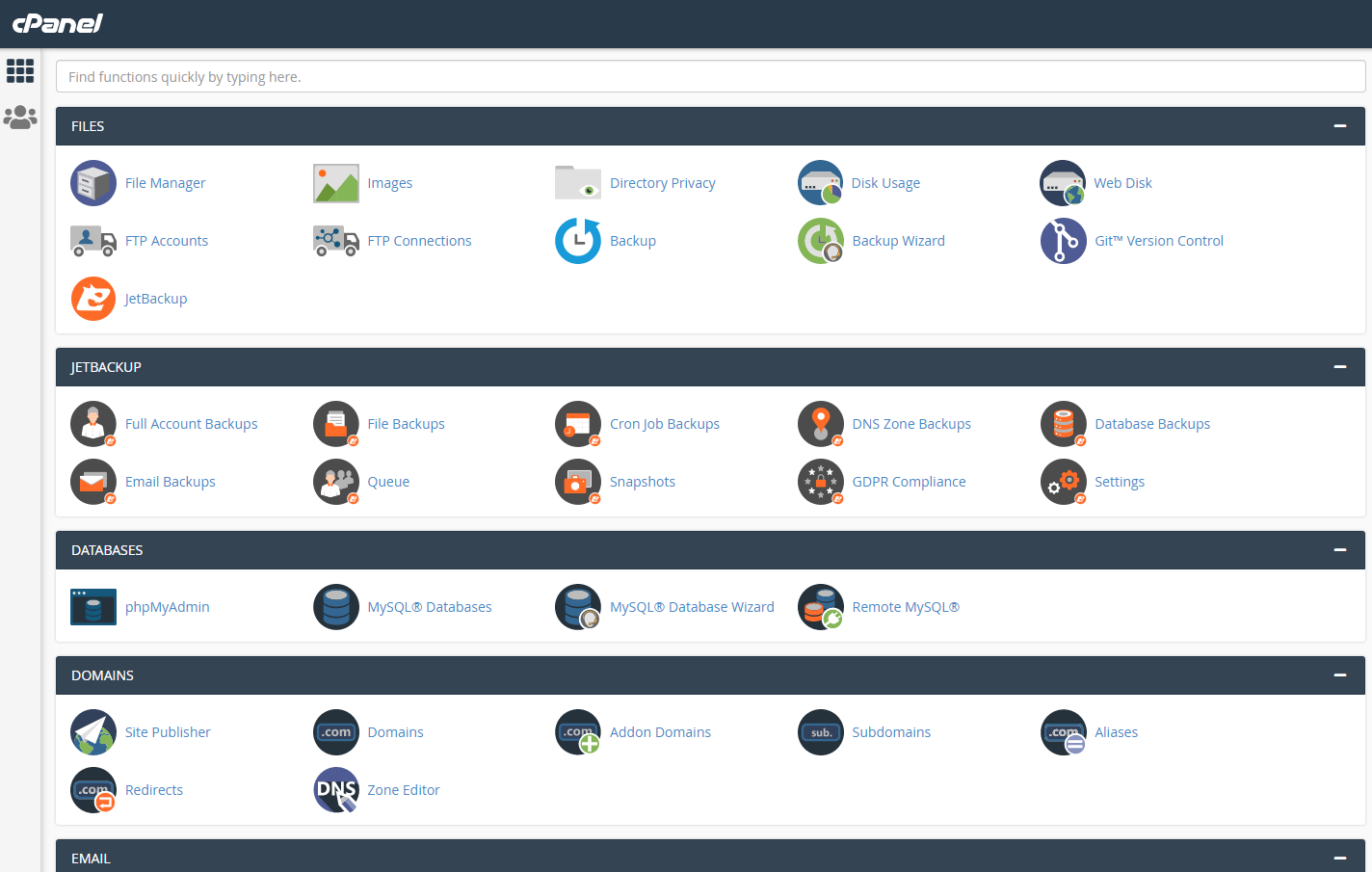Click the Full Account Backups link
Image resolution: width=1372 pixels, height=872 pixels.
point(191,424)
